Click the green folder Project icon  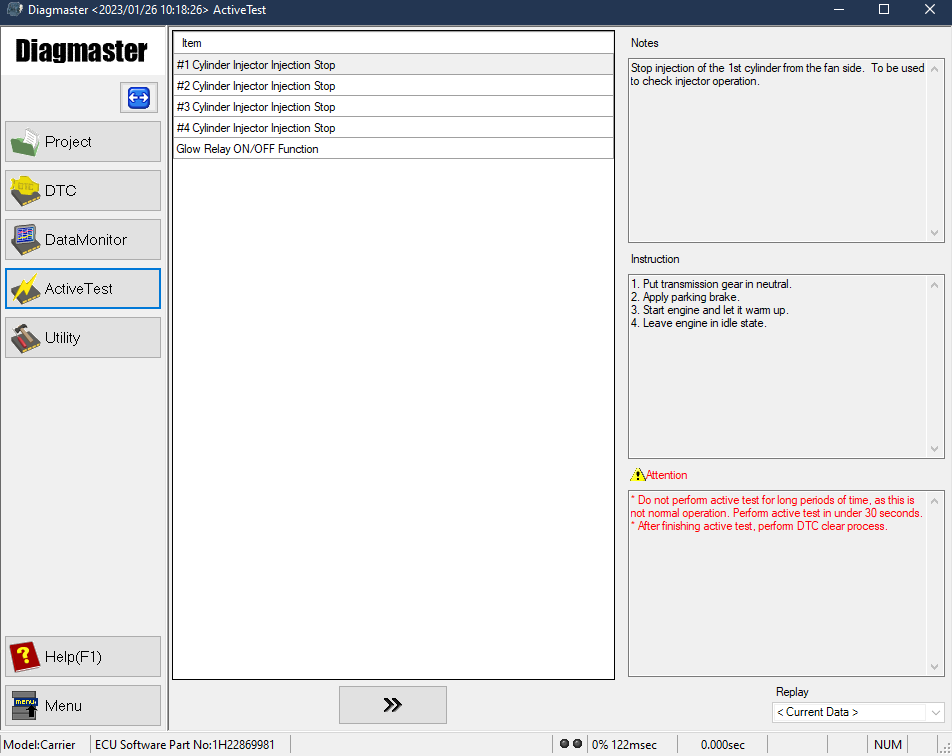(x=25, y=142)
